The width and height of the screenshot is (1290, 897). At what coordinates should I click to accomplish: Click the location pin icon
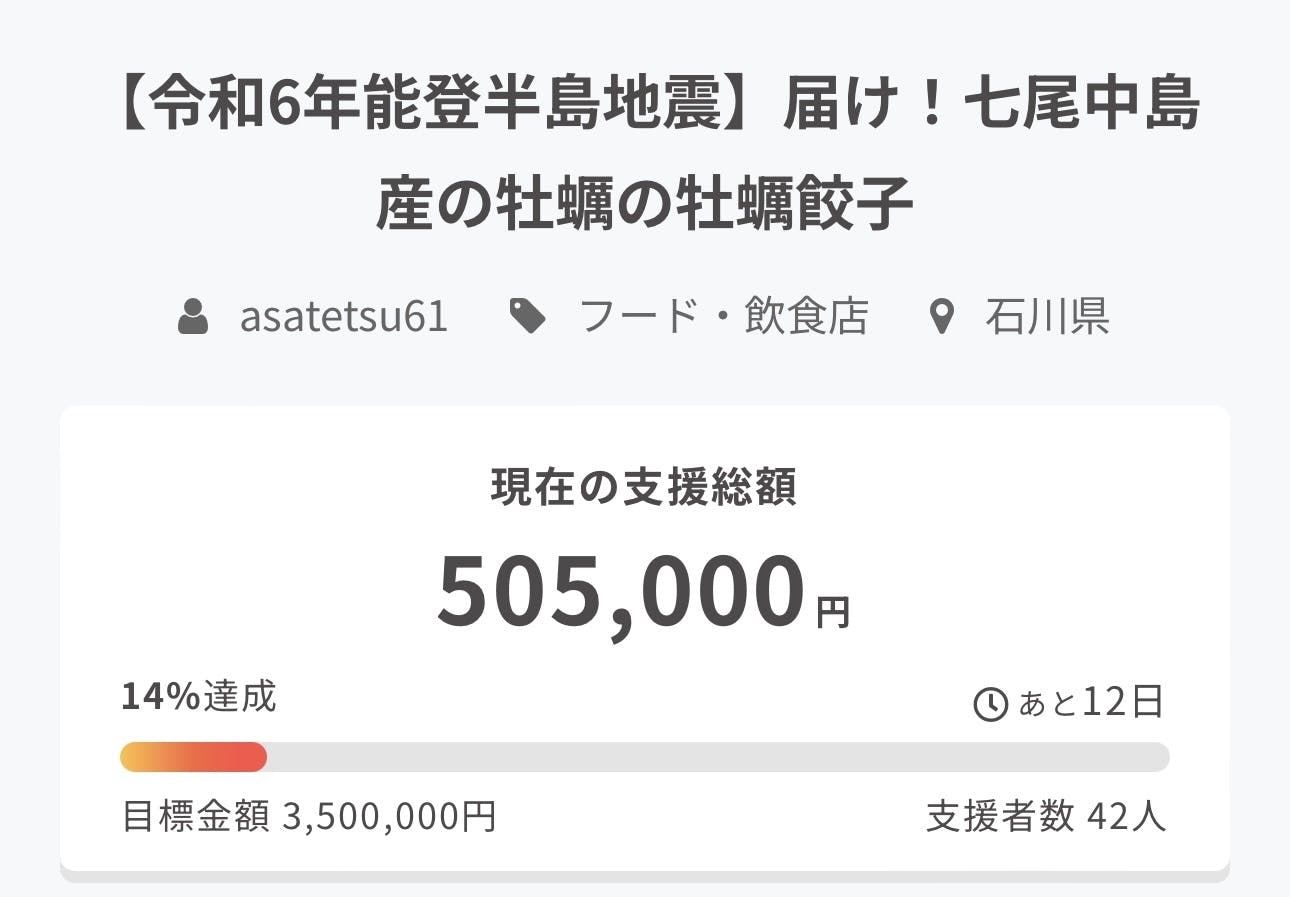[940, 318]
